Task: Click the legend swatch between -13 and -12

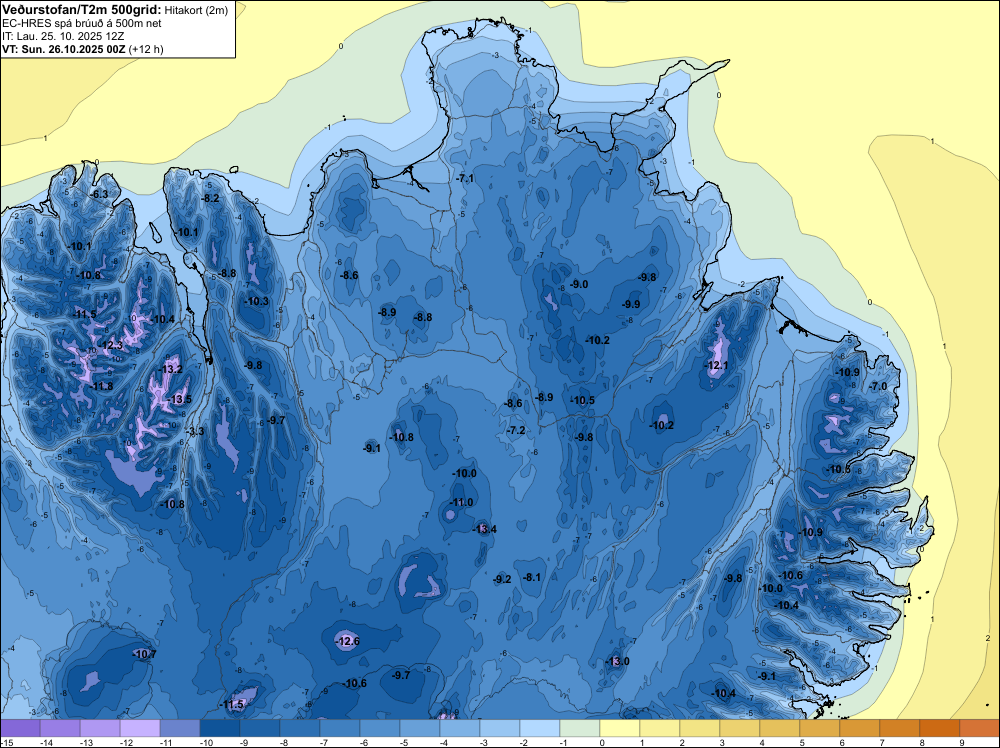Action: coord(100,728)
